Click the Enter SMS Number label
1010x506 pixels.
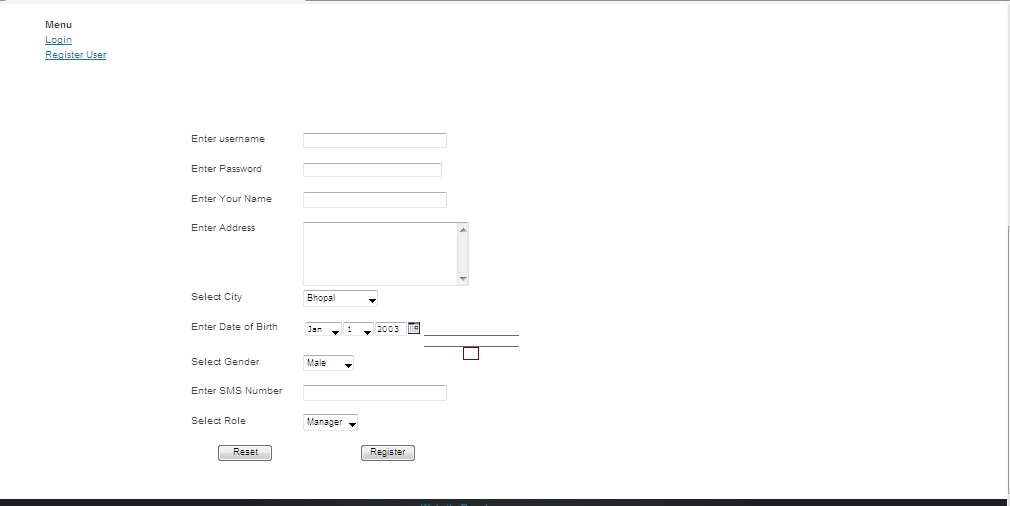point(236,391)
